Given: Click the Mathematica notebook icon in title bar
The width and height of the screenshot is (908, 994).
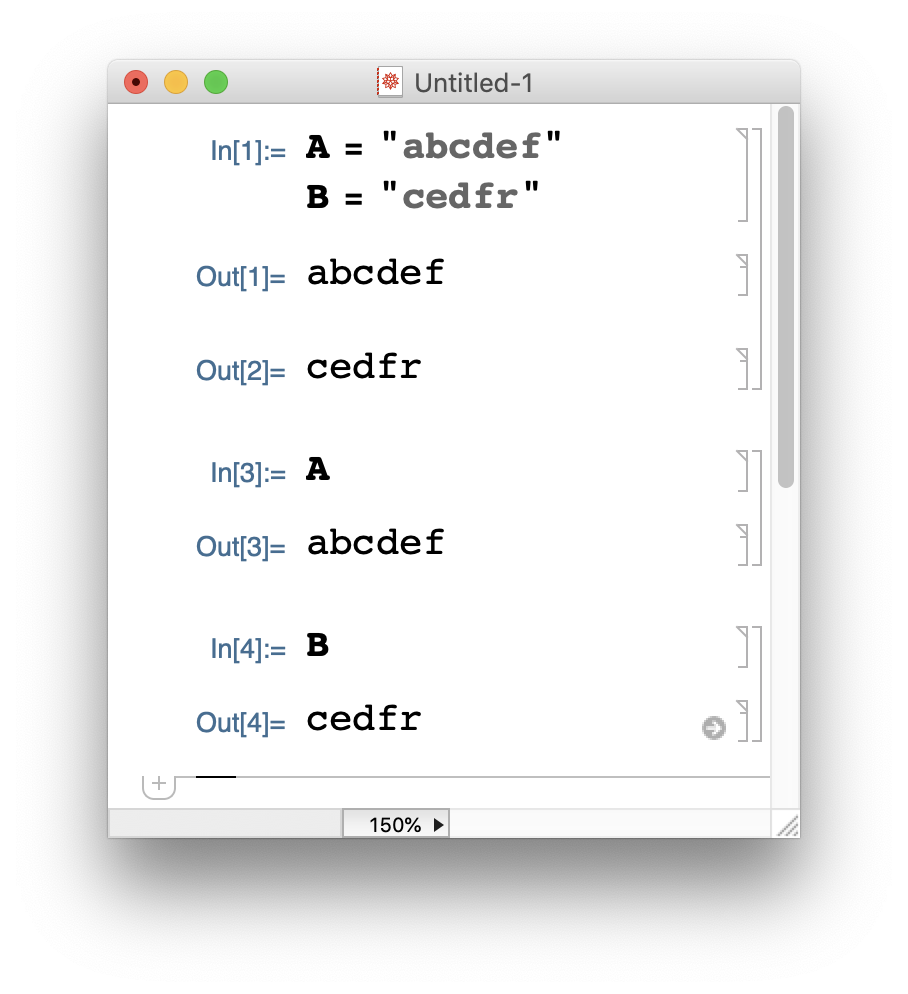Looking at the screenshot, I should [389, 82].
